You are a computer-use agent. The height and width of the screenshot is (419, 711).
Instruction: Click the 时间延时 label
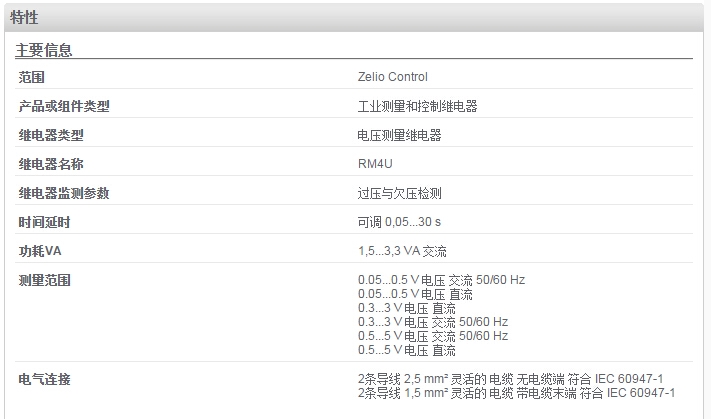(44, 222)
